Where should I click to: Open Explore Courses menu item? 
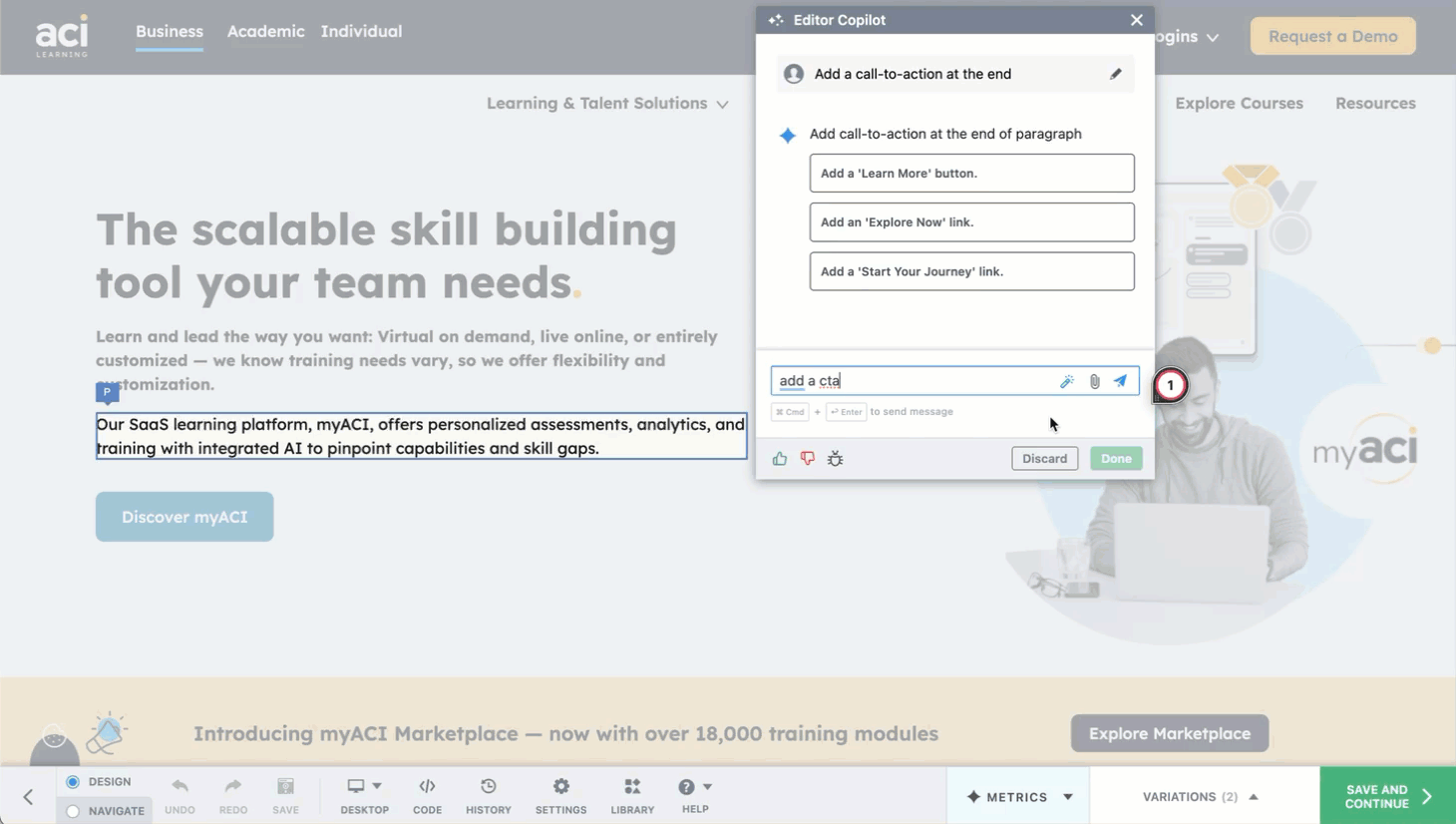coord(1239,103)
